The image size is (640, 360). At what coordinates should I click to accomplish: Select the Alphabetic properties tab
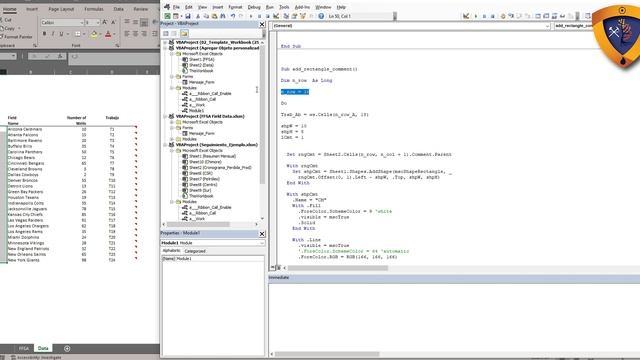click(x=171, y=251)
